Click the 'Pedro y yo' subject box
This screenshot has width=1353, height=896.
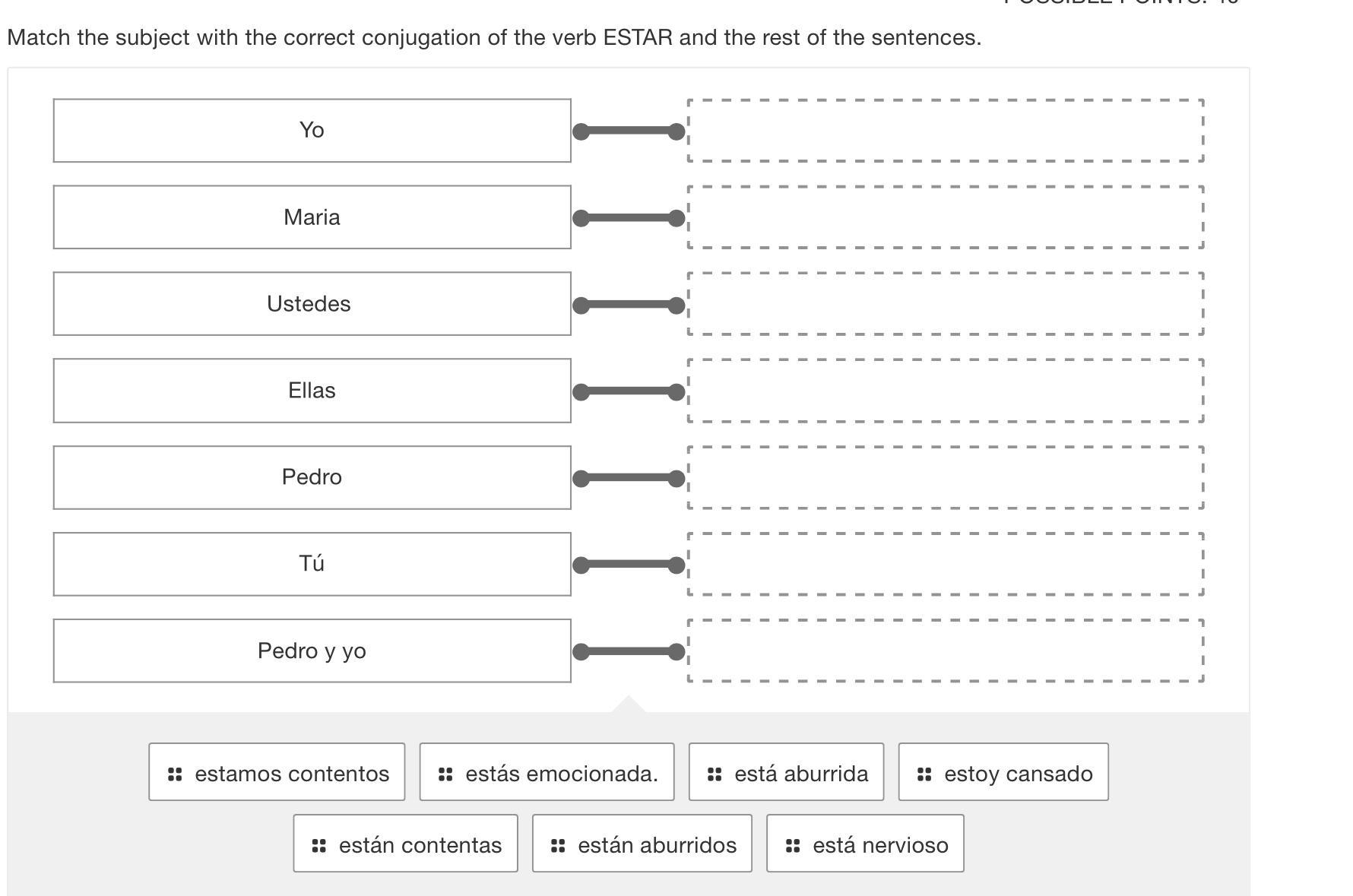coord(312,651)
